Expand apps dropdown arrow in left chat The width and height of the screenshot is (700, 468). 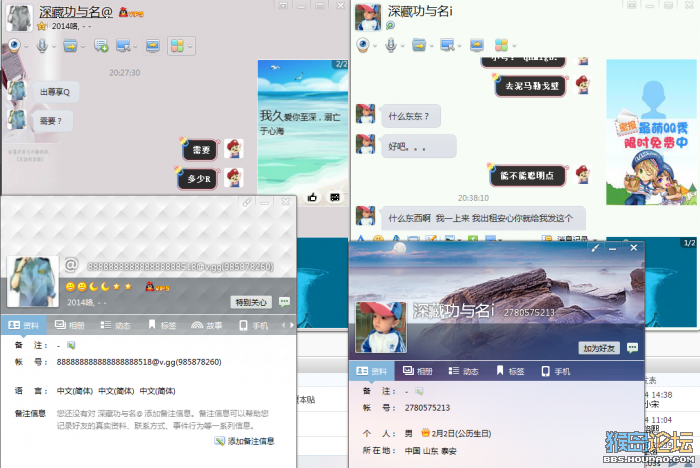(x=190, y=46)
